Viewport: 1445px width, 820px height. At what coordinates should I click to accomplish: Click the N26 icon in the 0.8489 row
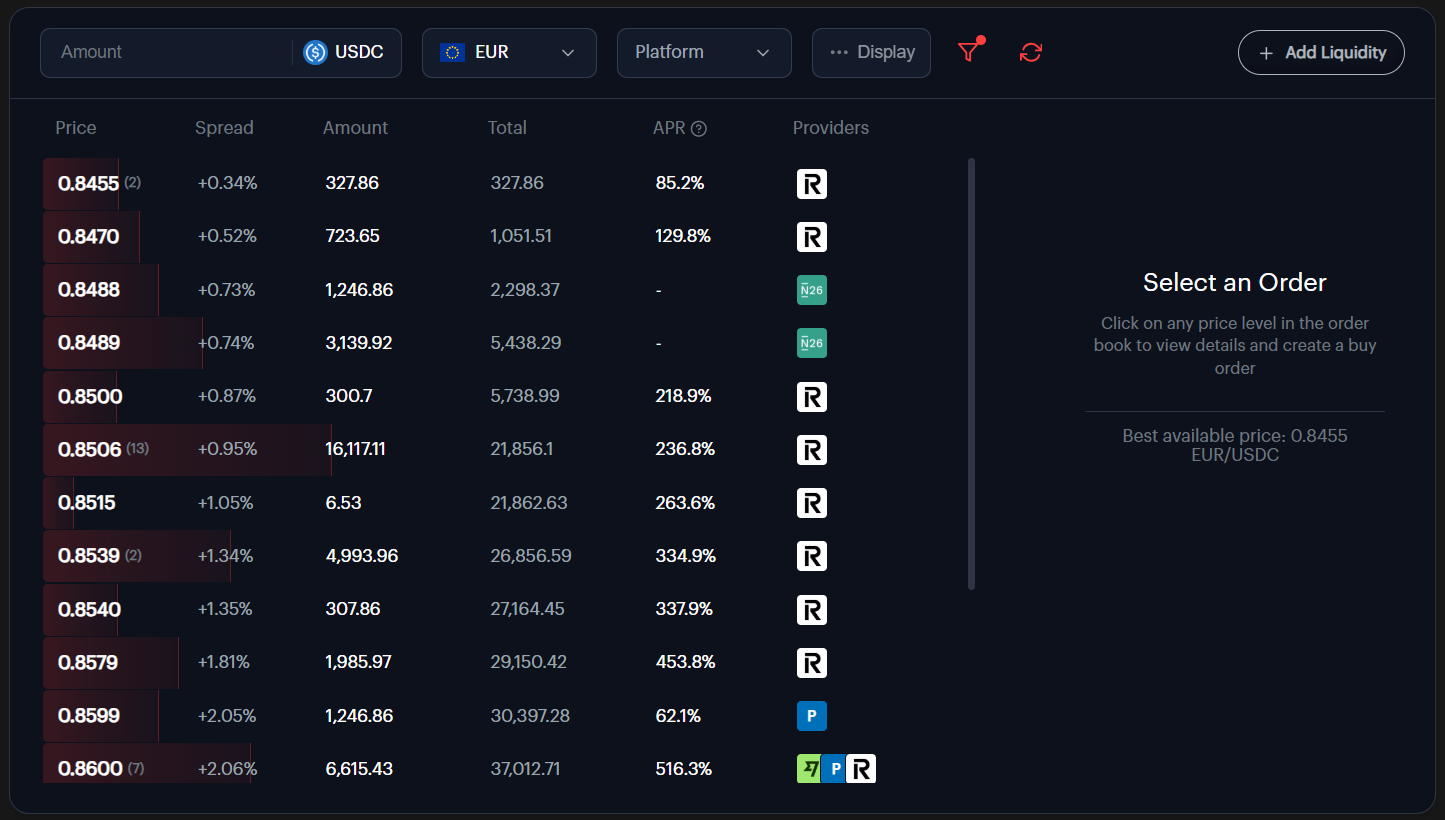point(812,343)
